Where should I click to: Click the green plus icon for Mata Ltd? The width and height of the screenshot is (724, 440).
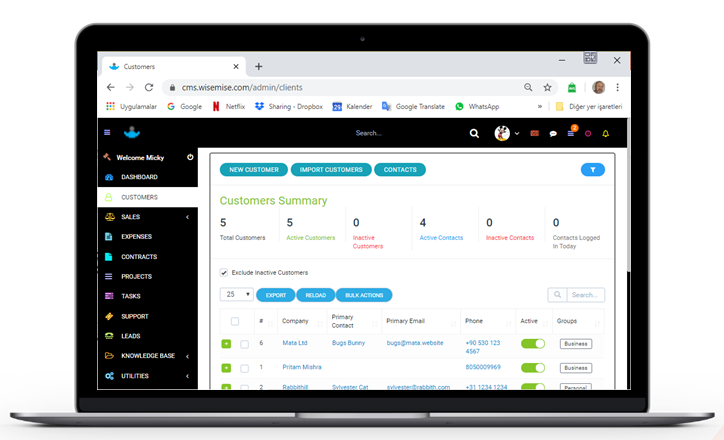tap(226, 343)
